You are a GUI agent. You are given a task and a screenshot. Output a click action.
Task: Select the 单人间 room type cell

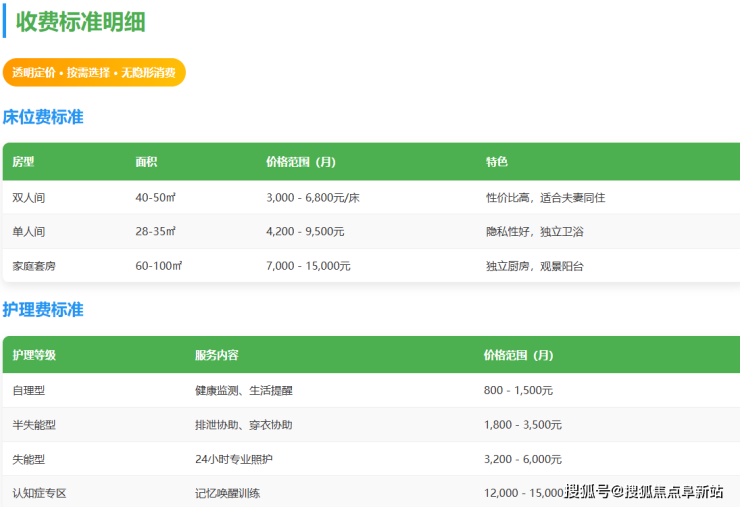(28, 232)
